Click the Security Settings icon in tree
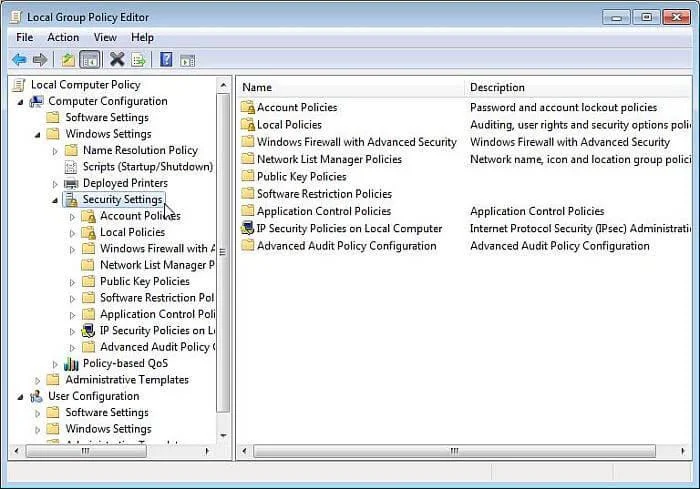The height and width of the screenshot is (489, 700). pos(71,200)
